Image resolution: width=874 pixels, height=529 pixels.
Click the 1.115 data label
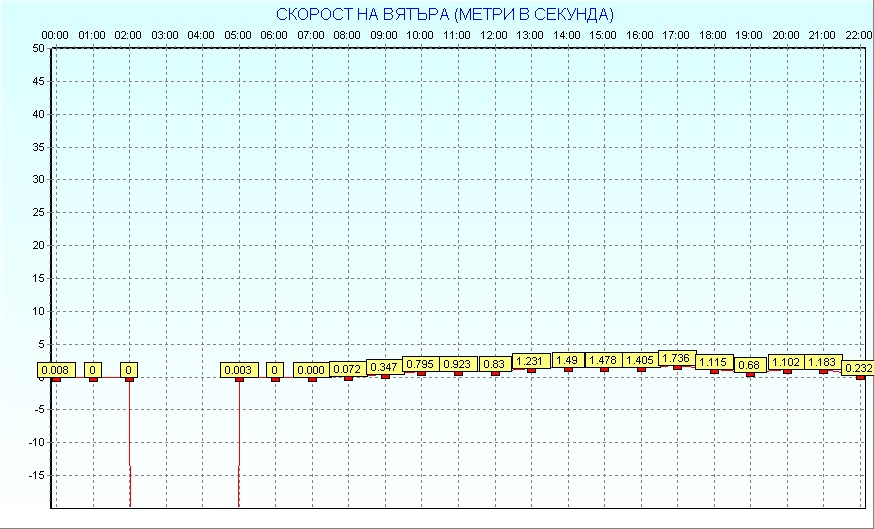[714, 362]
